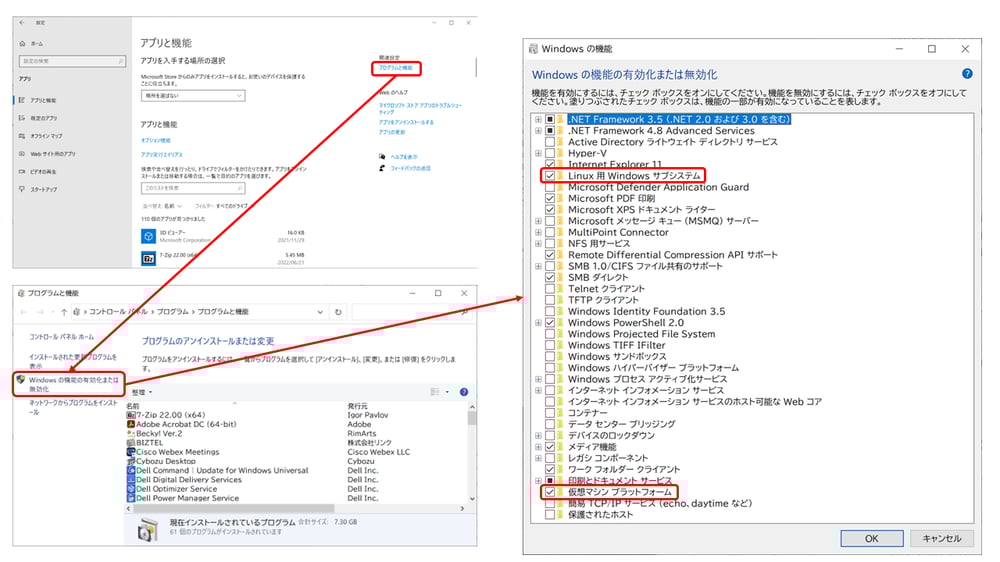Click ネットワークからプログラムをインストール link

tap(73, 407)
